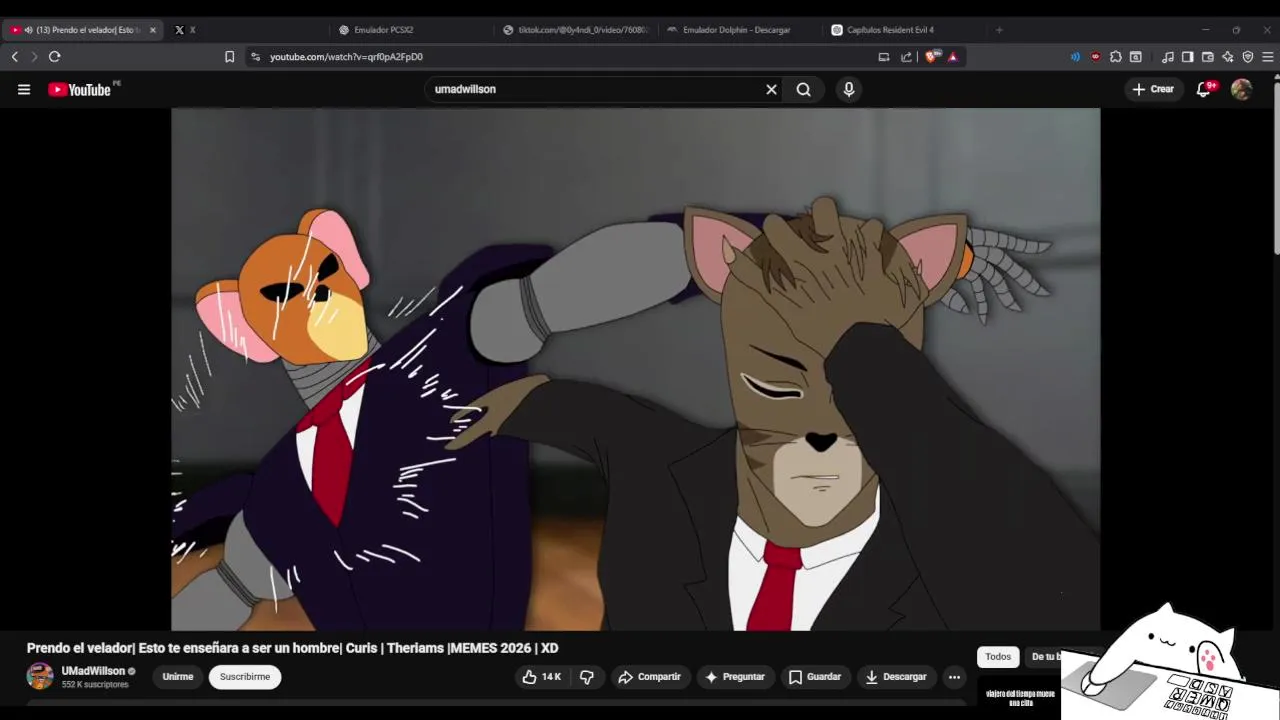
Task: Go to YouTube home via logo
Action: click(x=80, y=89)
